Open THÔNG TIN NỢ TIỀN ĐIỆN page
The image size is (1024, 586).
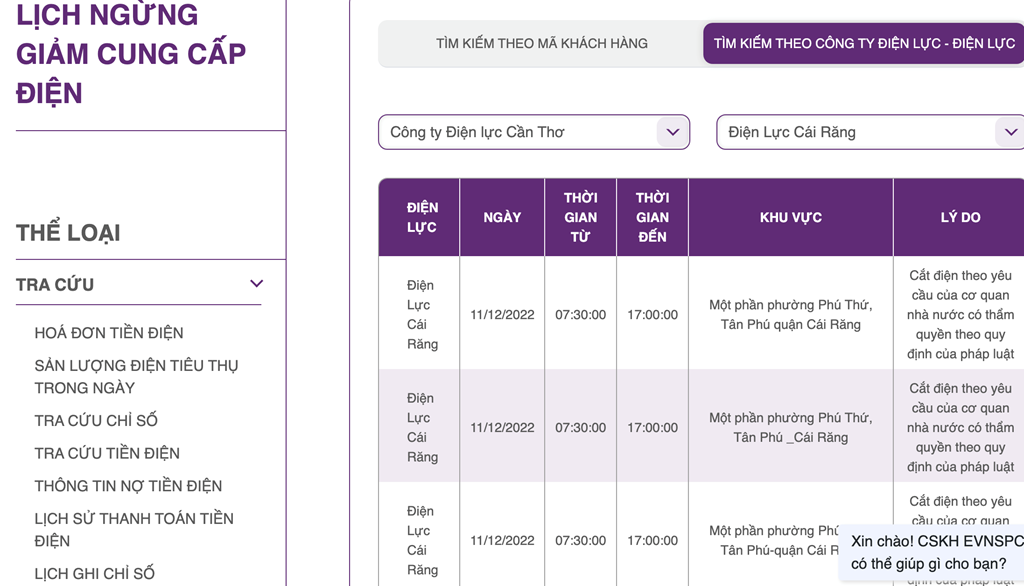point(128,486)
